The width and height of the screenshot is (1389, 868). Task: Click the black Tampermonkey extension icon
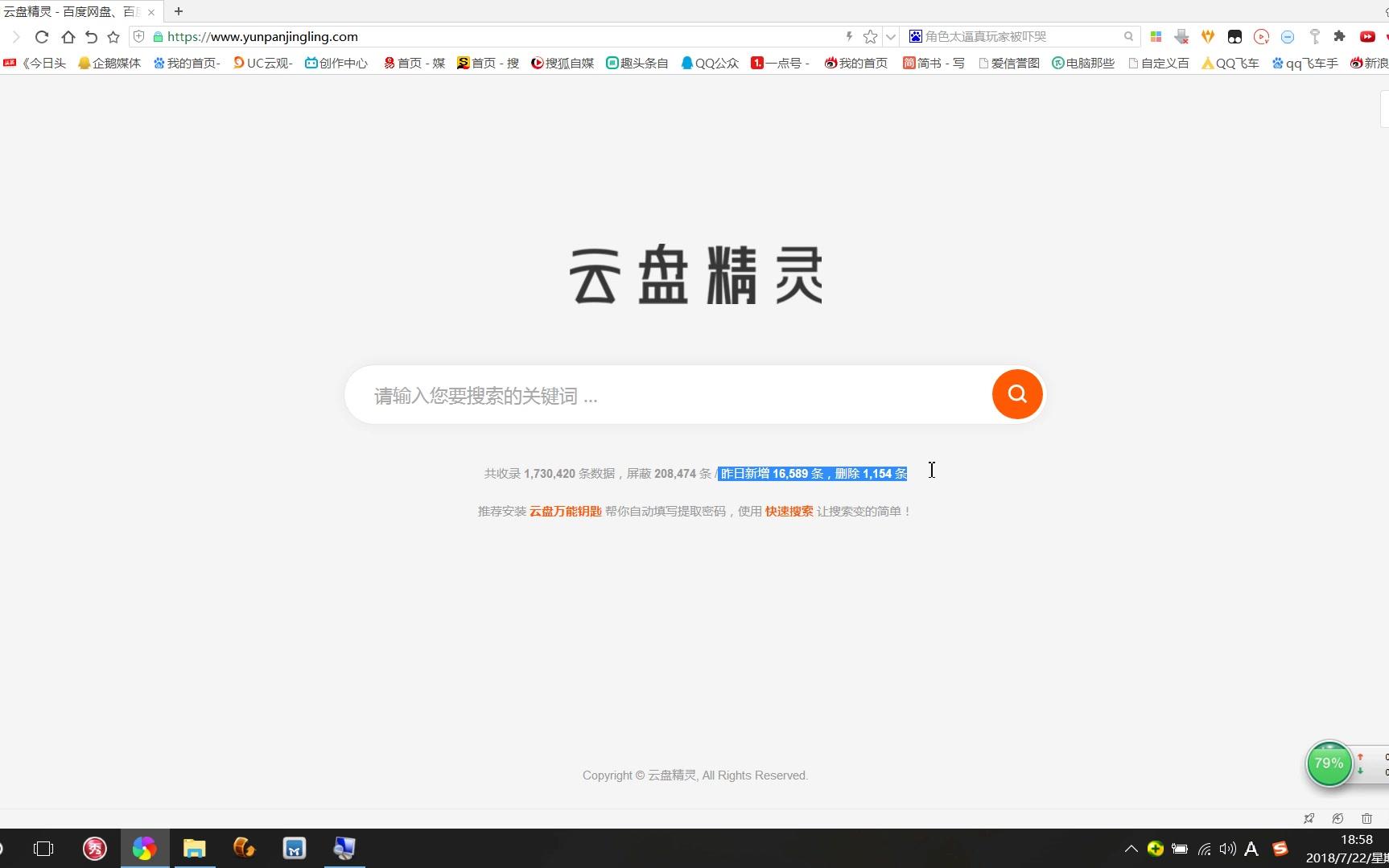click(1234, 36)
